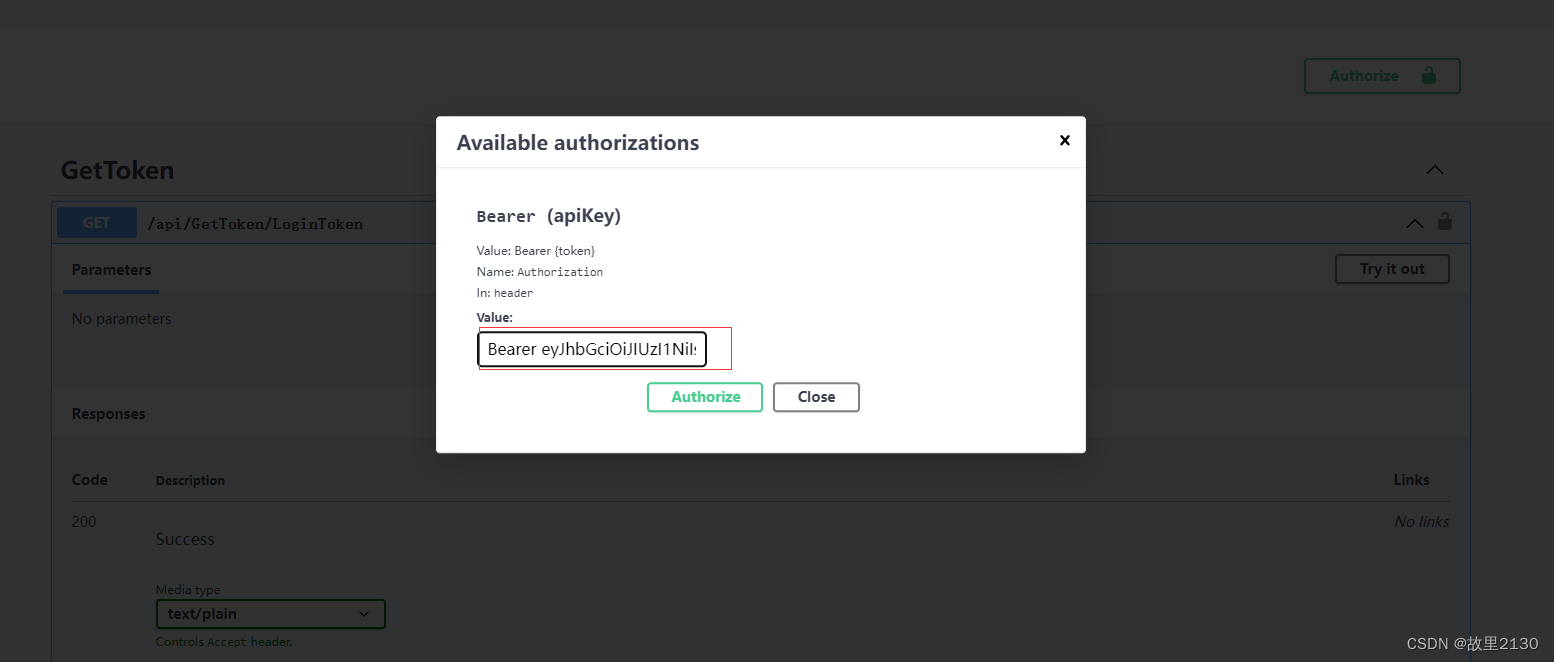Click the 'No links' text
This screenshot has height=662, width=1554.
[x=1421, y=521]
